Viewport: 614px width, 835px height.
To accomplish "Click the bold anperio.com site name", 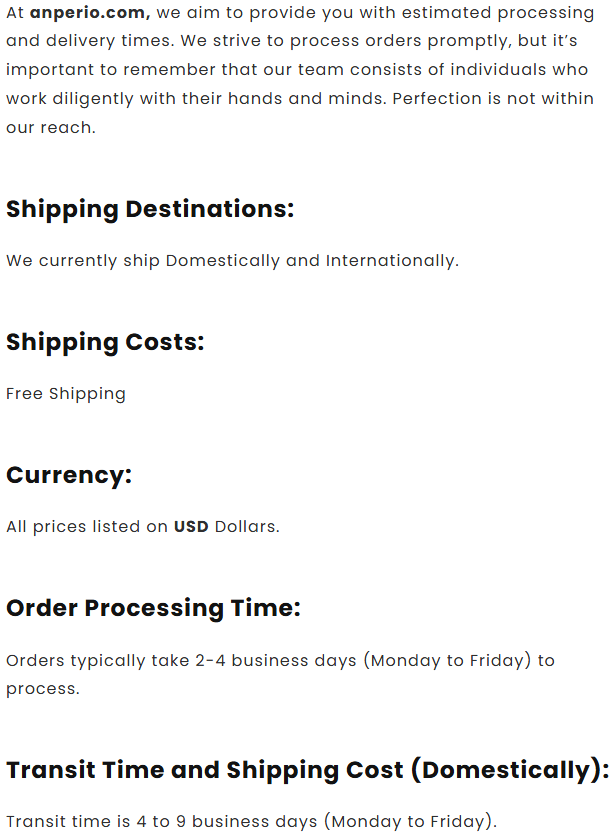I will coord(90,13).
